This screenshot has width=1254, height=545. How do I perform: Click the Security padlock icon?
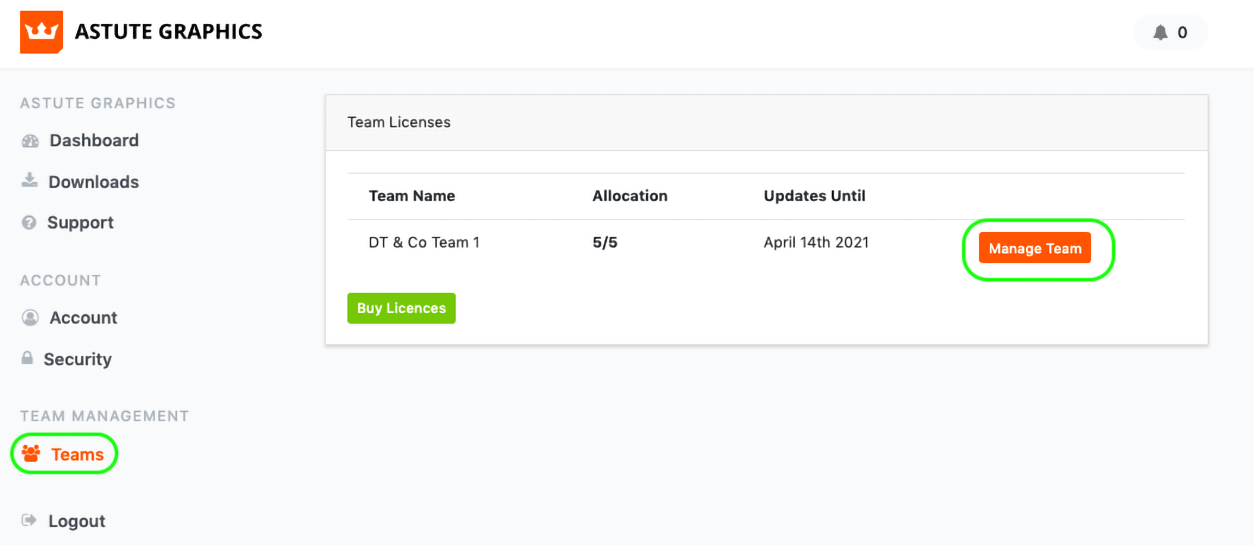click(x=28, y=358)
